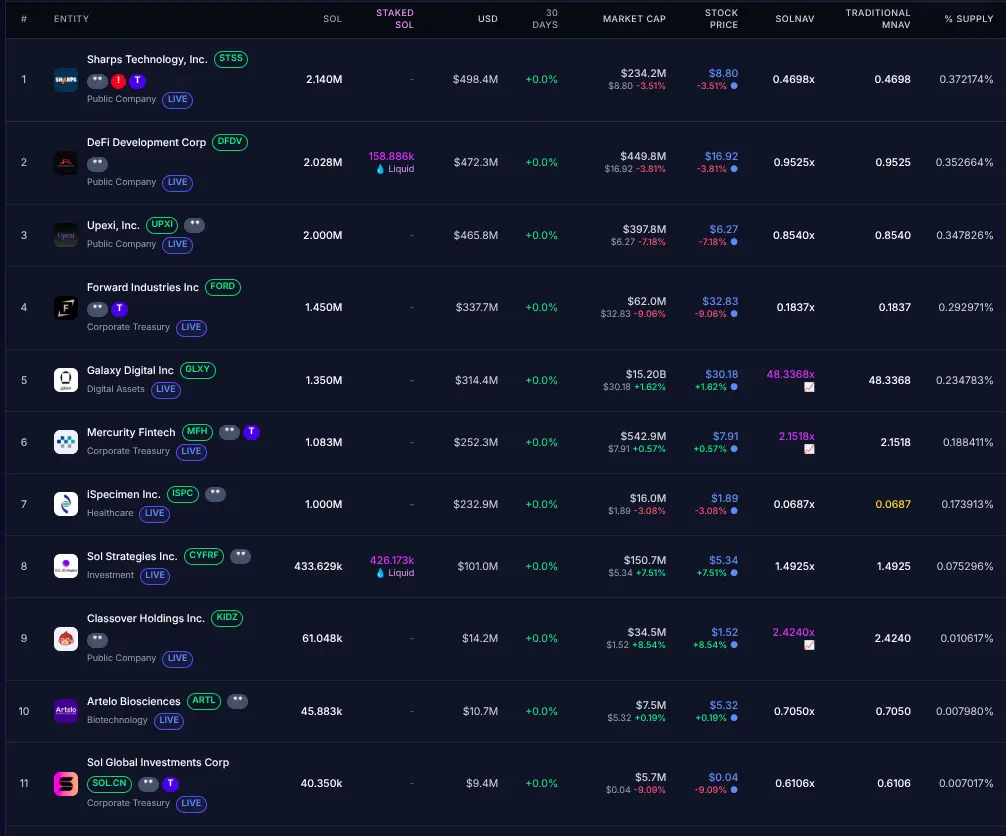
Task: Click the purple T badge next to SOL.CN
Action: pos(170,783)
